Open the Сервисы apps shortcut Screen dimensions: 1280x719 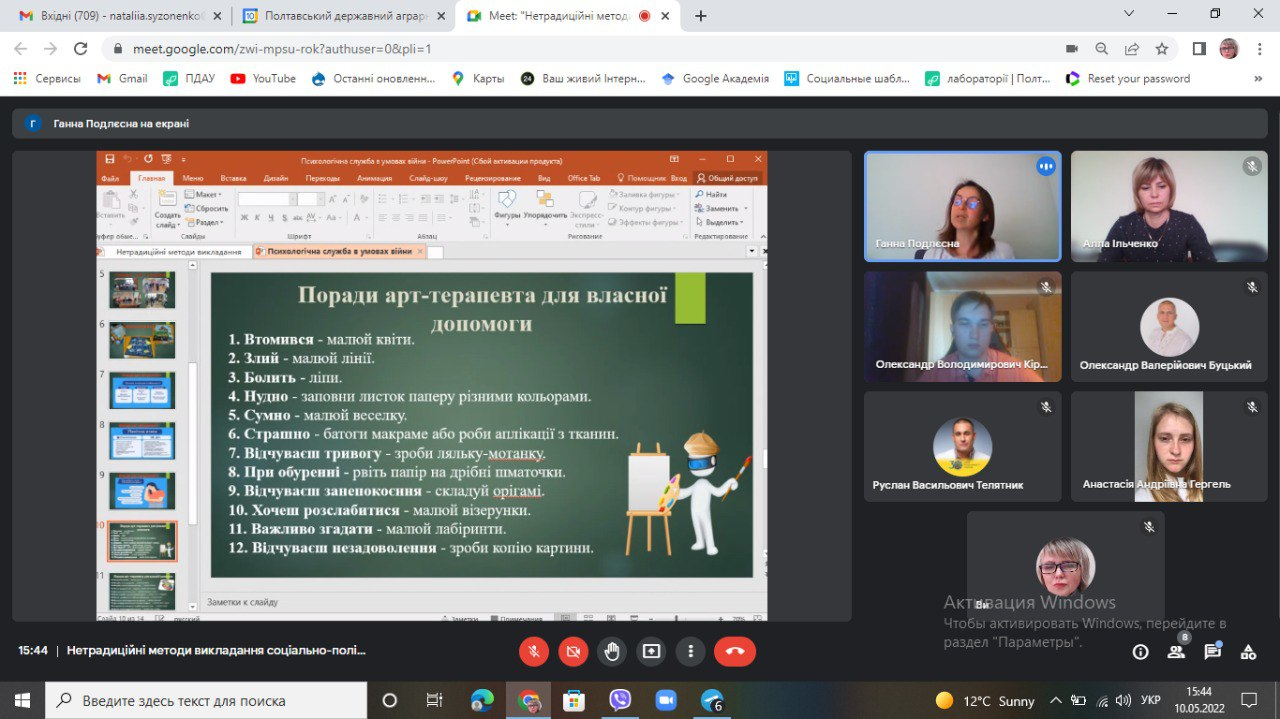(x=47, y=78)
